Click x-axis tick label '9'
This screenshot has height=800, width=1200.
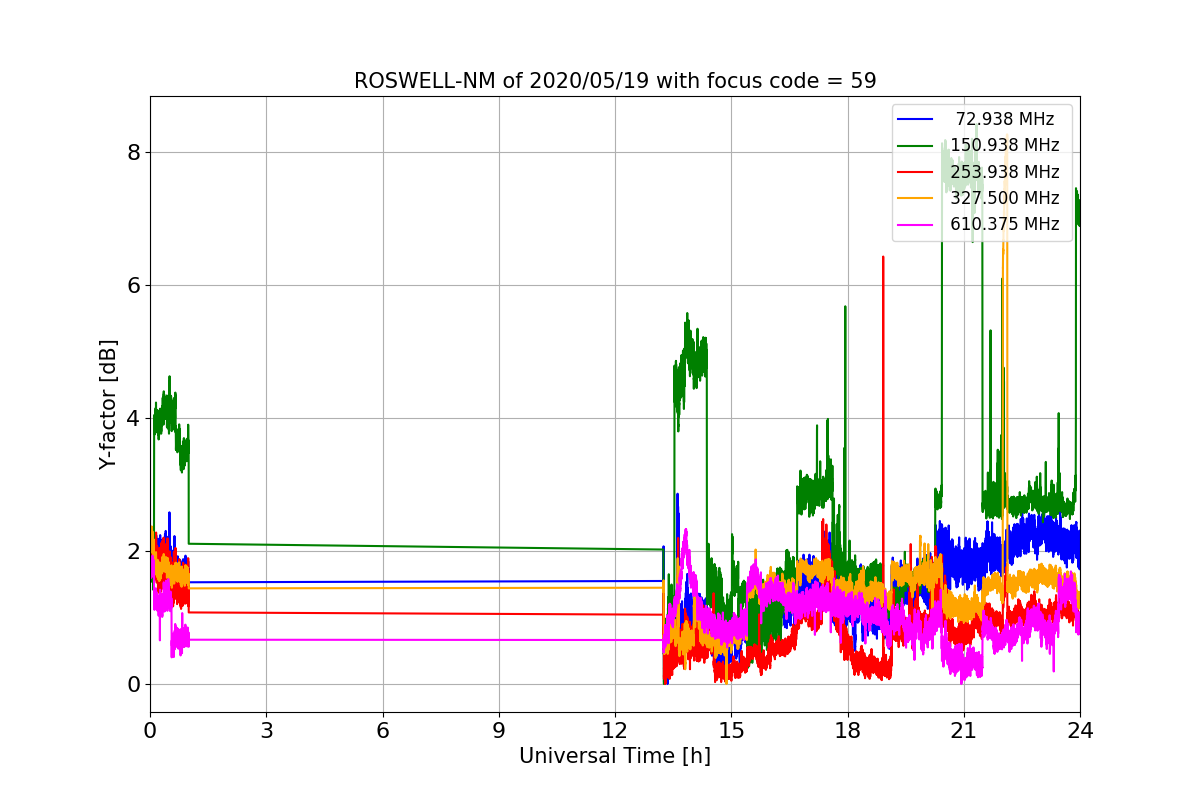point(498,730)
